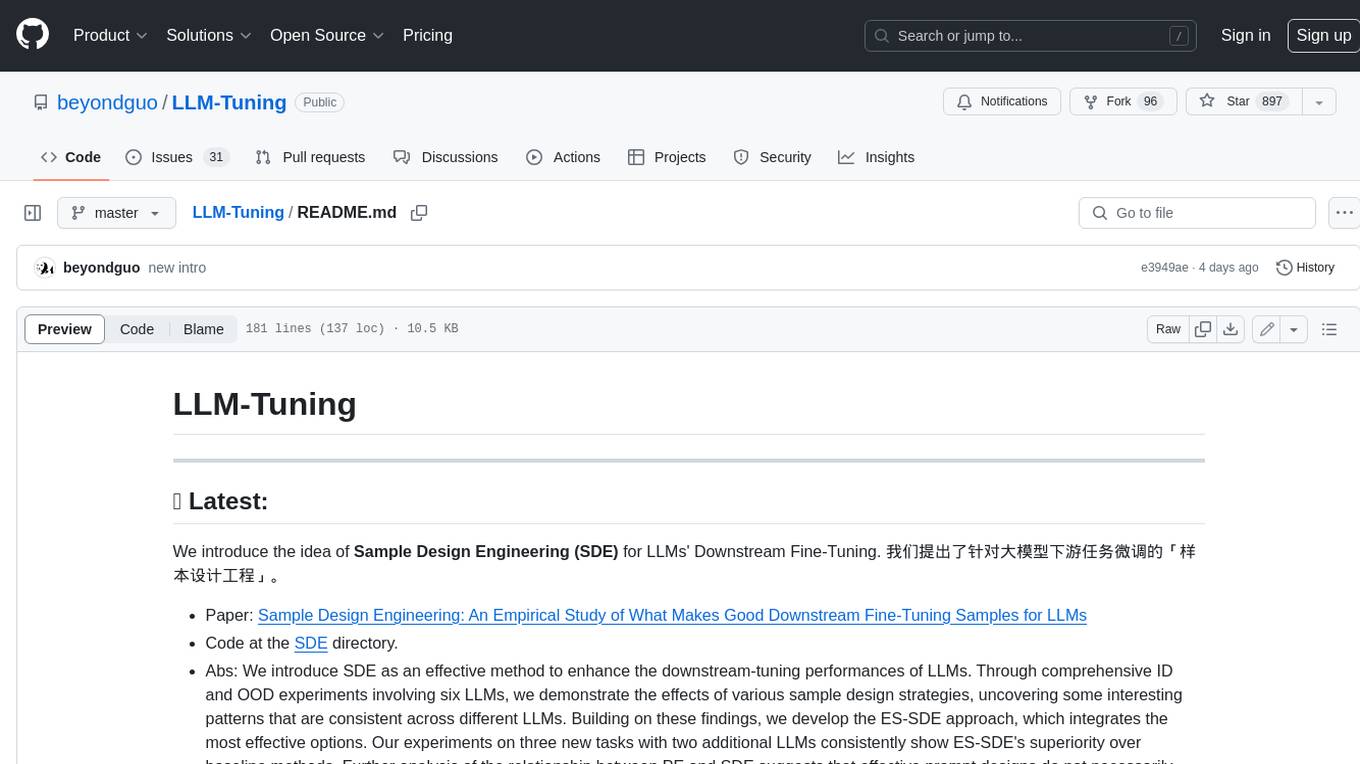
Task: Copy the README.md file path
Action: (x=419, y=213)
